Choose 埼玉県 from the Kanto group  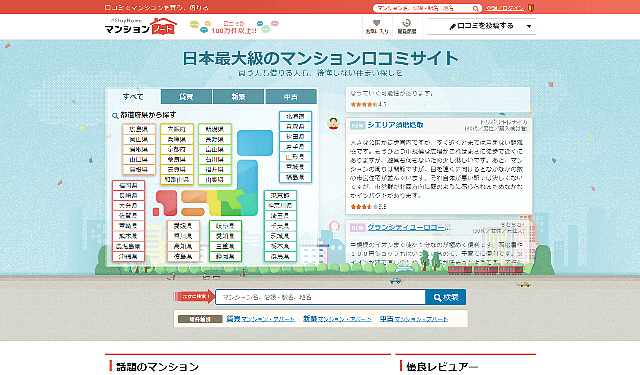tap(280, 216)
